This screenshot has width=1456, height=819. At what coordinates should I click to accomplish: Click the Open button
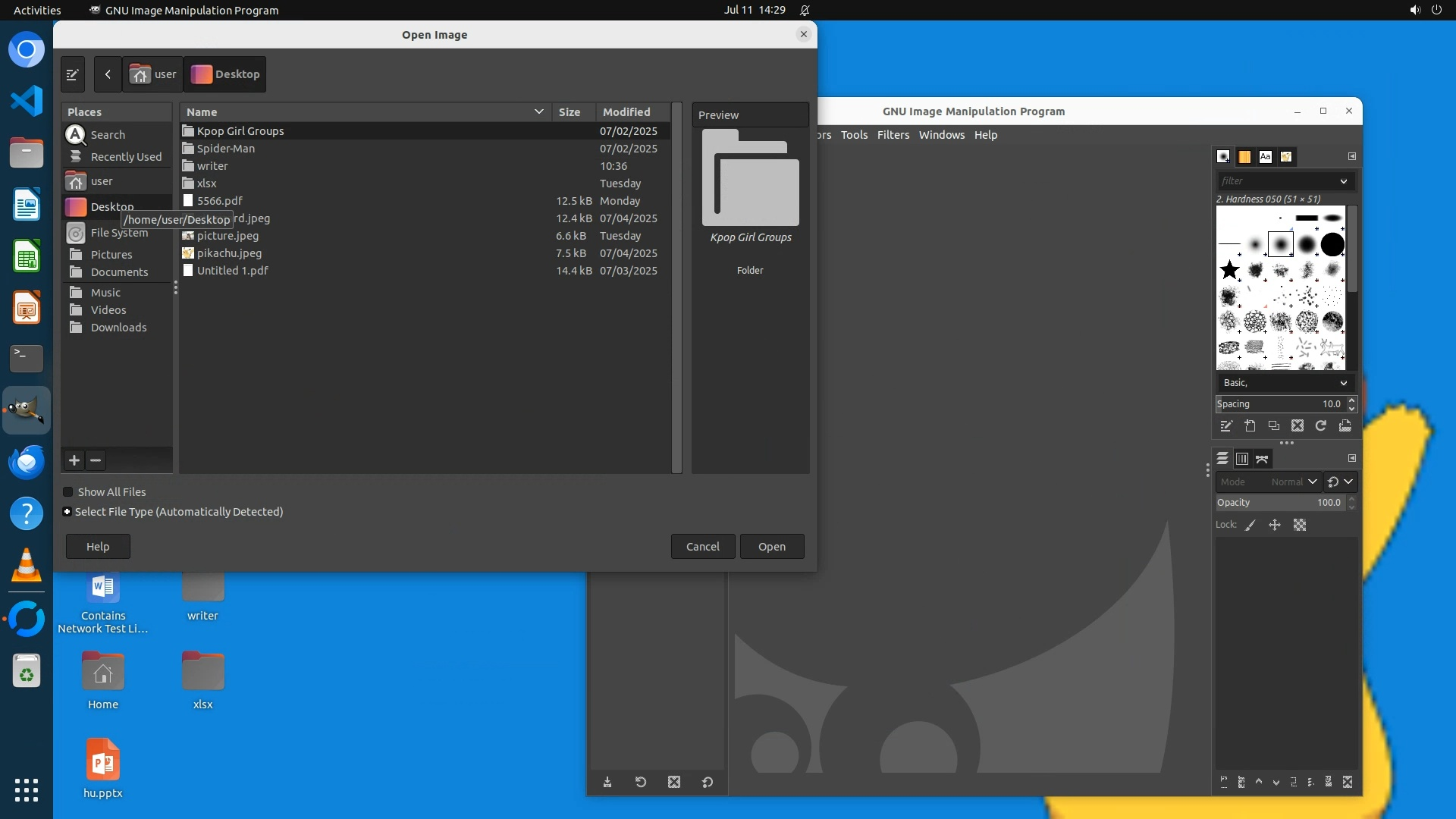click(x=771, y=547)
